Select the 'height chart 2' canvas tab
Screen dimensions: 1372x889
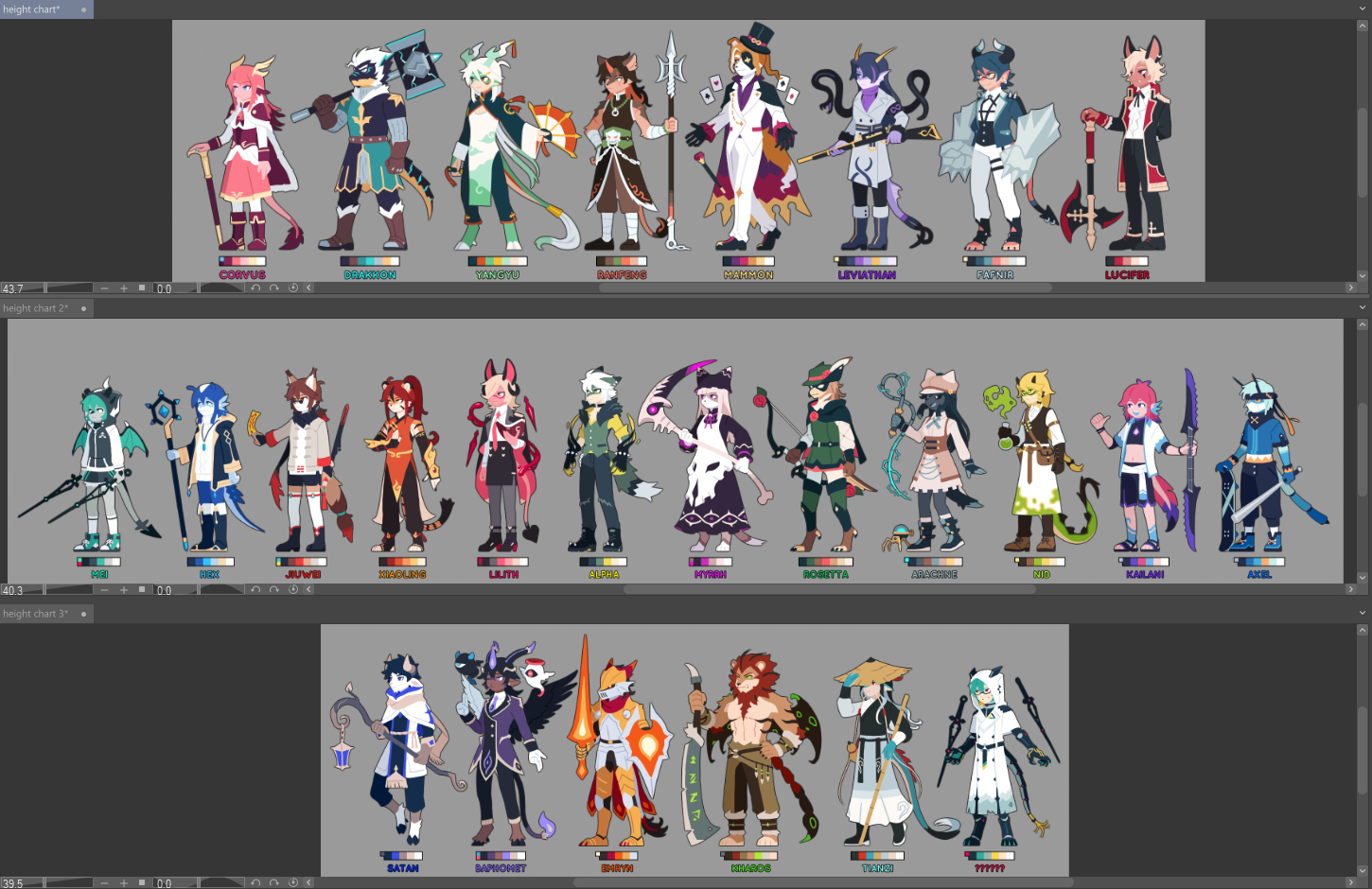pyautogui.click(x=36, y=308)
